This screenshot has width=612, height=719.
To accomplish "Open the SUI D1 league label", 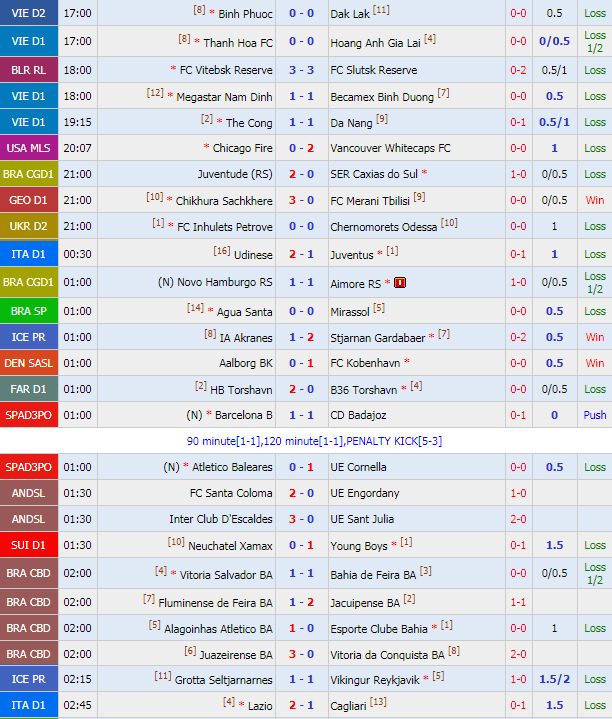I will coord(29,545).
